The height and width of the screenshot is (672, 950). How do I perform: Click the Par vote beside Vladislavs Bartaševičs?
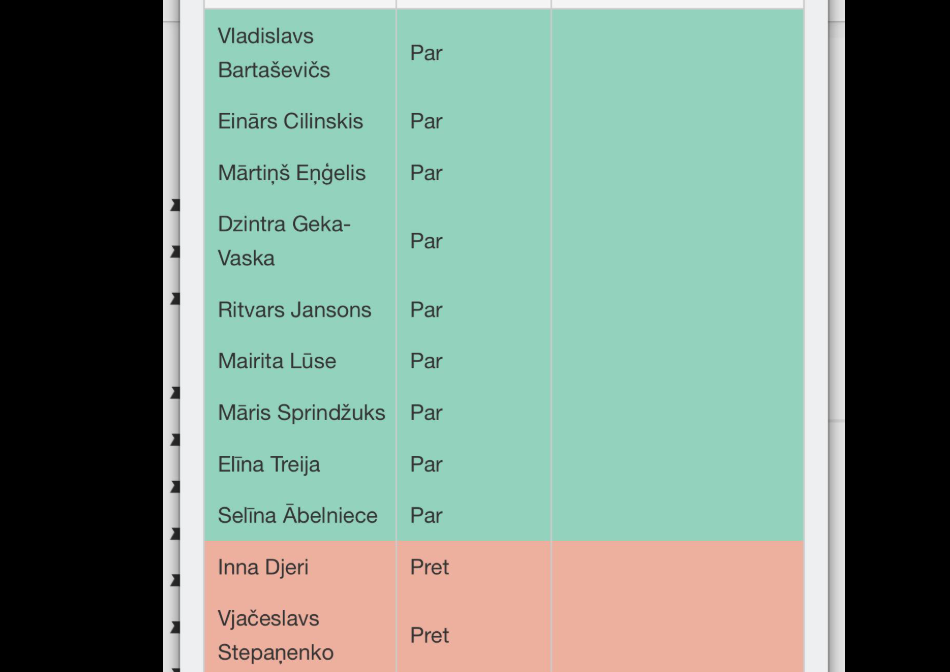tap(426, 53)
